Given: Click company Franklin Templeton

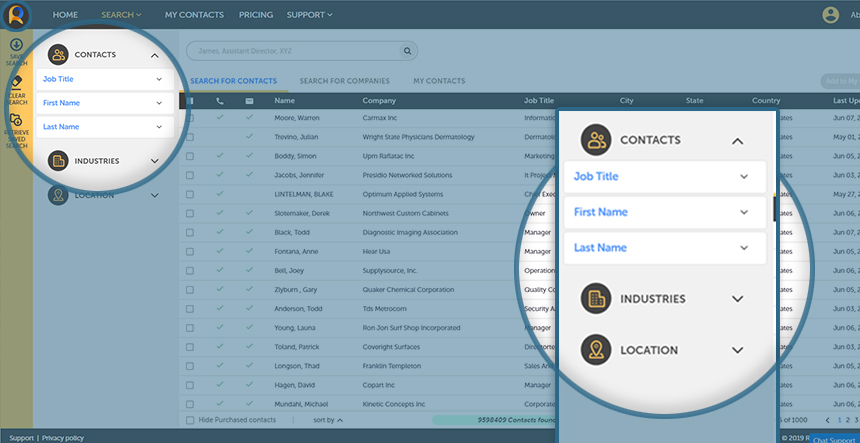Looking at the screenshot, I should 392,366.
